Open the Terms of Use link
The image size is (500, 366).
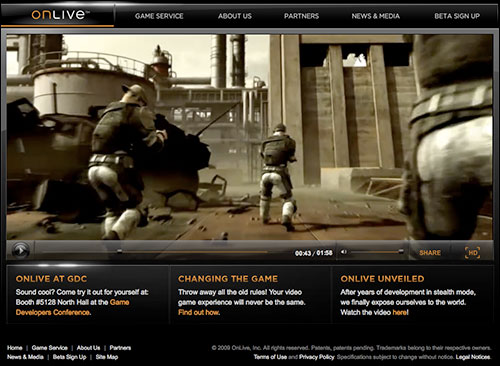click(270, 357)
